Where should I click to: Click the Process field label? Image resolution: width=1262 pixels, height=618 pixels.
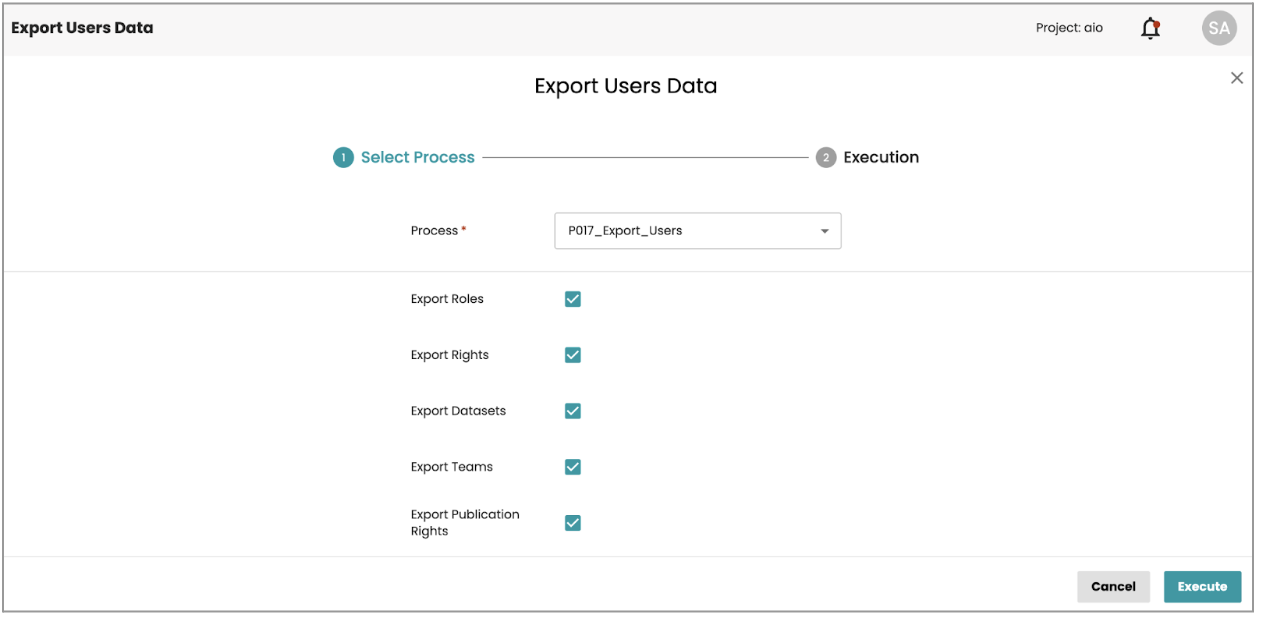click(435, 231)
